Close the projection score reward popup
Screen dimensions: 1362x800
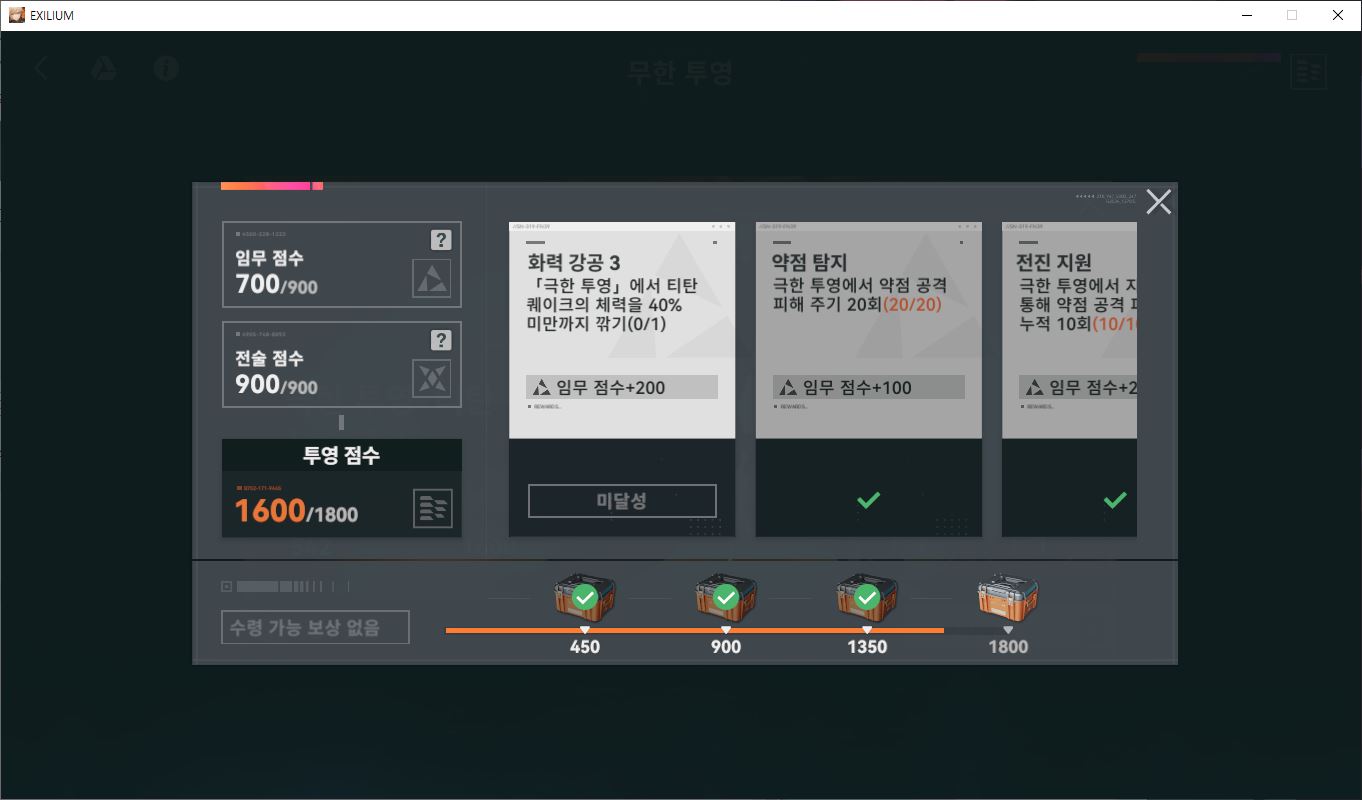[1158, 202]
